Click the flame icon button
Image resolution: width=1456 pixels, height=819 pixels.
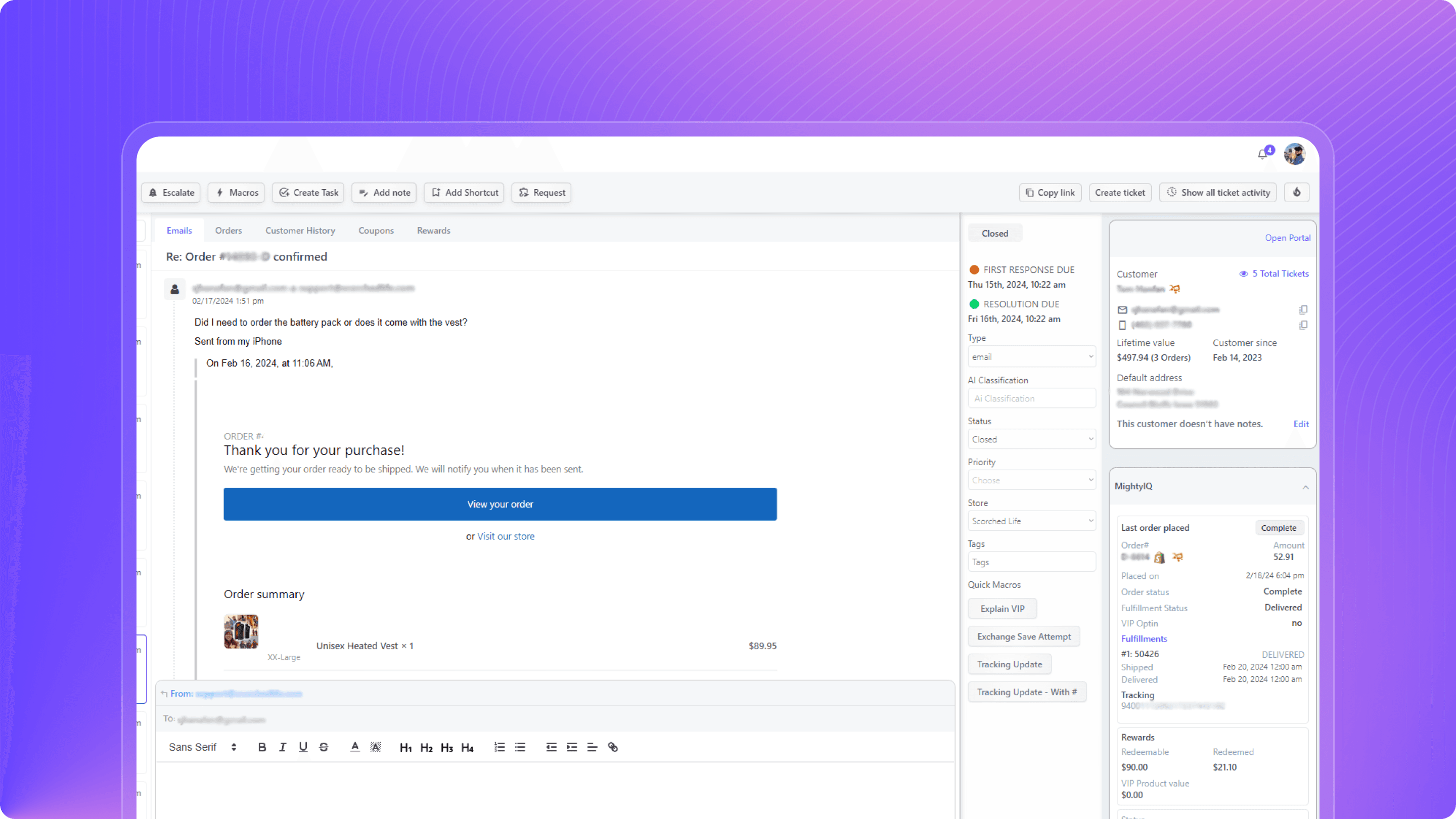[1297, 192]
